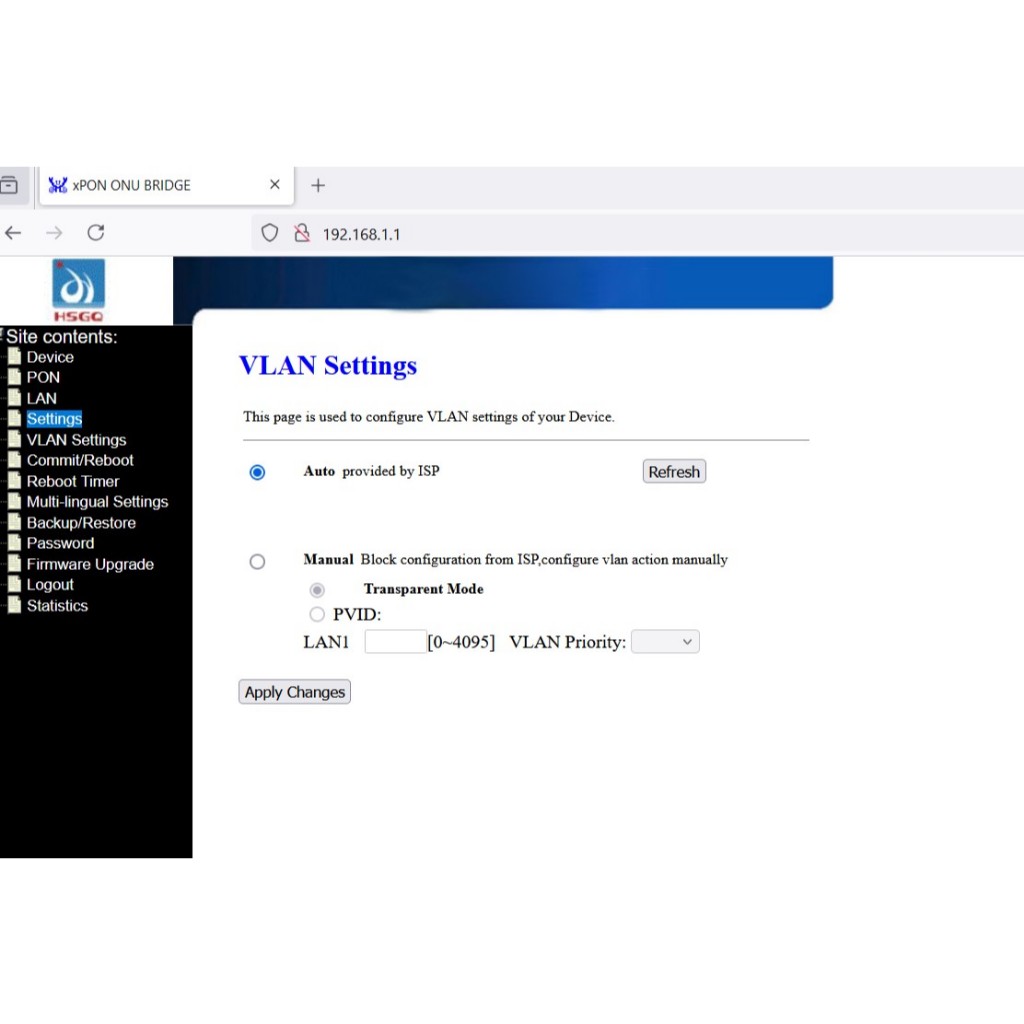Click the LAN1 VLAN ID input field
This screenshot has height=1024, width=1024.
(x=395, y=642)
